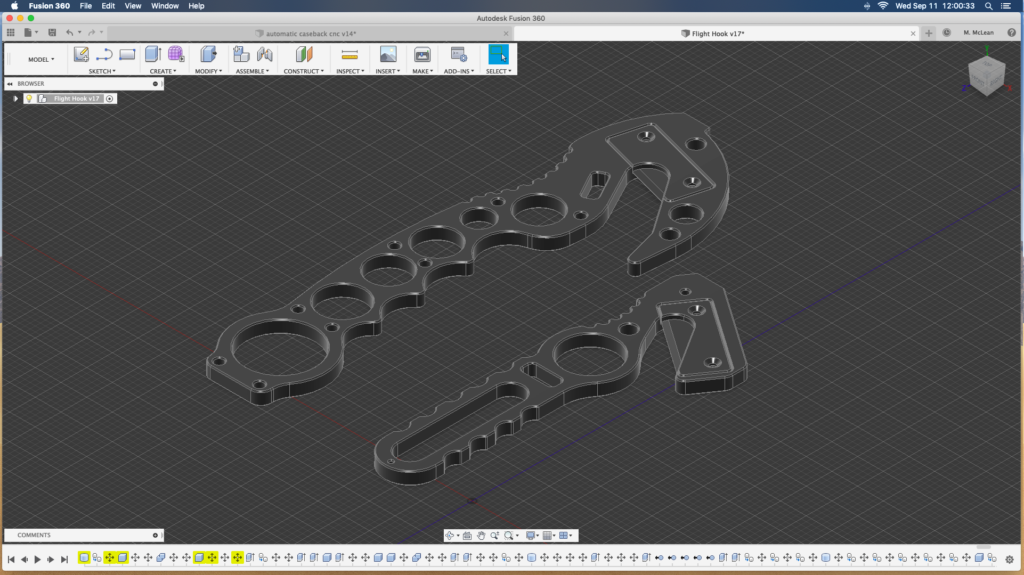Viewport: 1024px width, 575px height.
Task: Click the Measure icon under Inspect
Action: (349, 54)
